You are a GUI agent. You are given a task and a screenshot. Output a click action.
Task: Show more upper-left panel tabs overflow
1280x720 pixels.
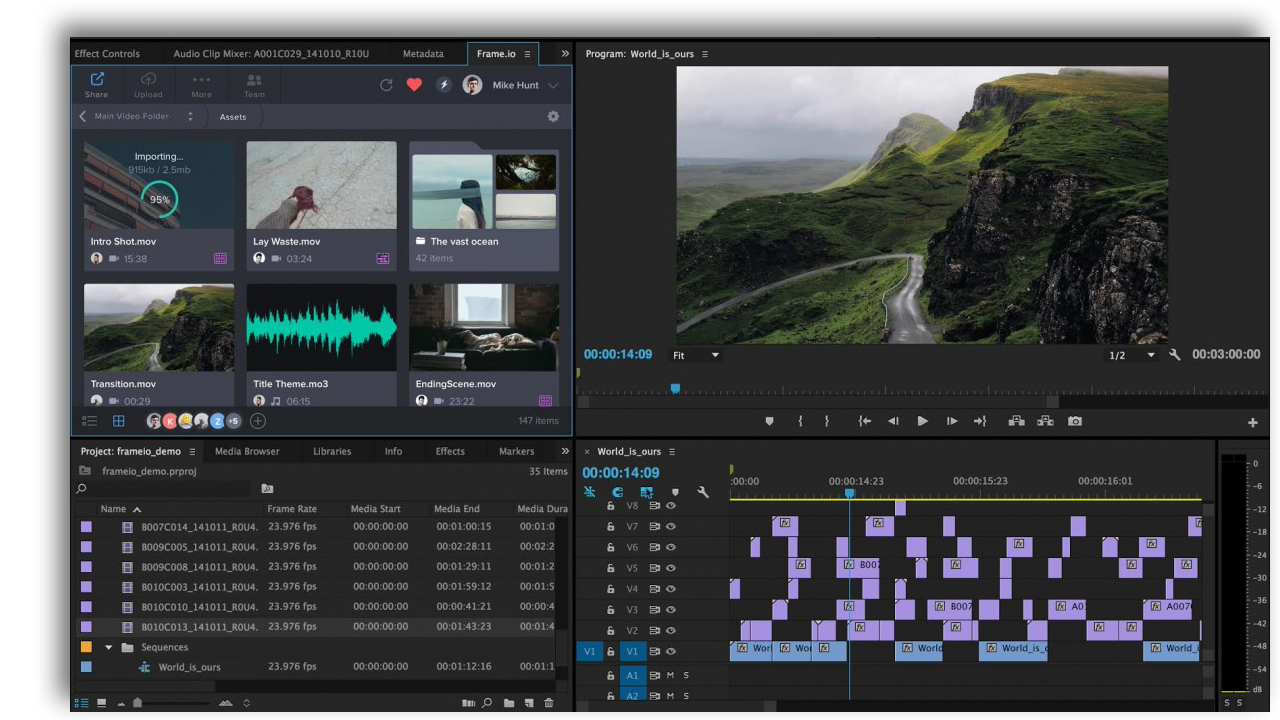565,53
